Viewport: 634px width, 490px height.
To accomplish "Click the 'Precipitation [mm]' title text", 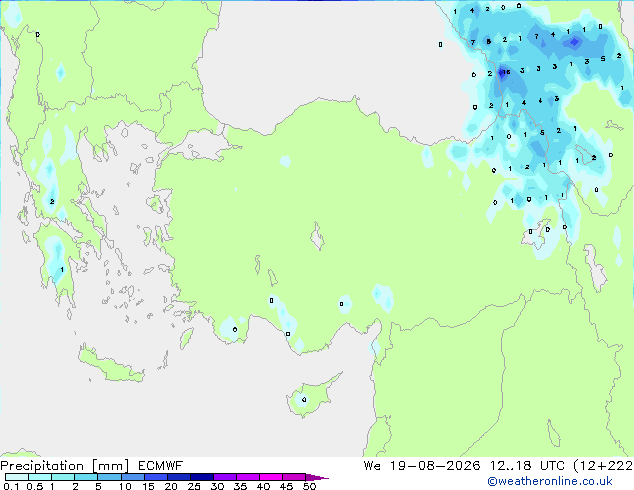I will coord(64,466).
